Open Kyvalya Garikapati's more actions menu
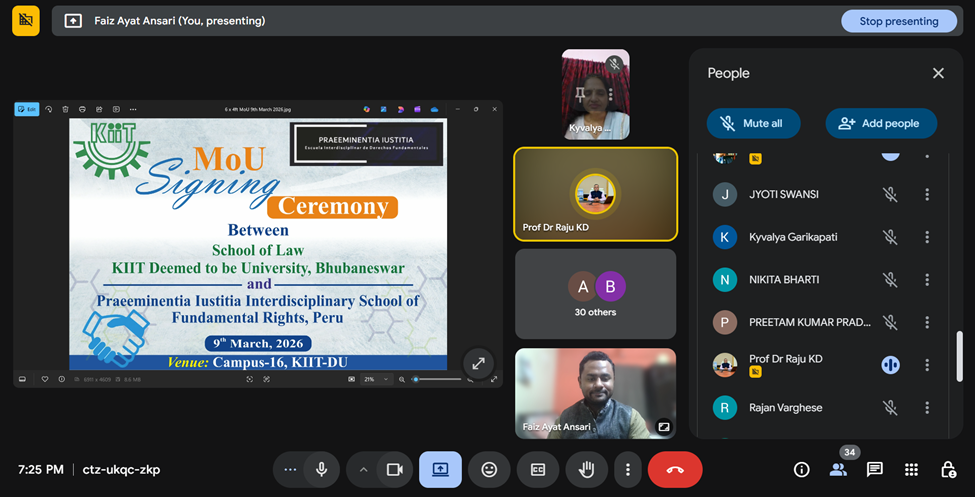 [926, 237]
